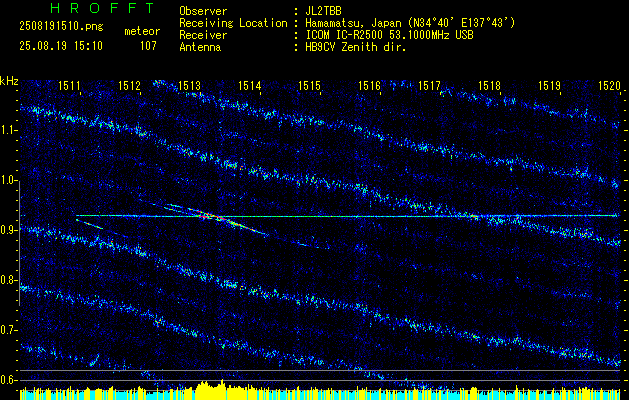This screenshot has width=629, height=400.
Task: Click the 1515 time marker
Action: coord(309,85)
